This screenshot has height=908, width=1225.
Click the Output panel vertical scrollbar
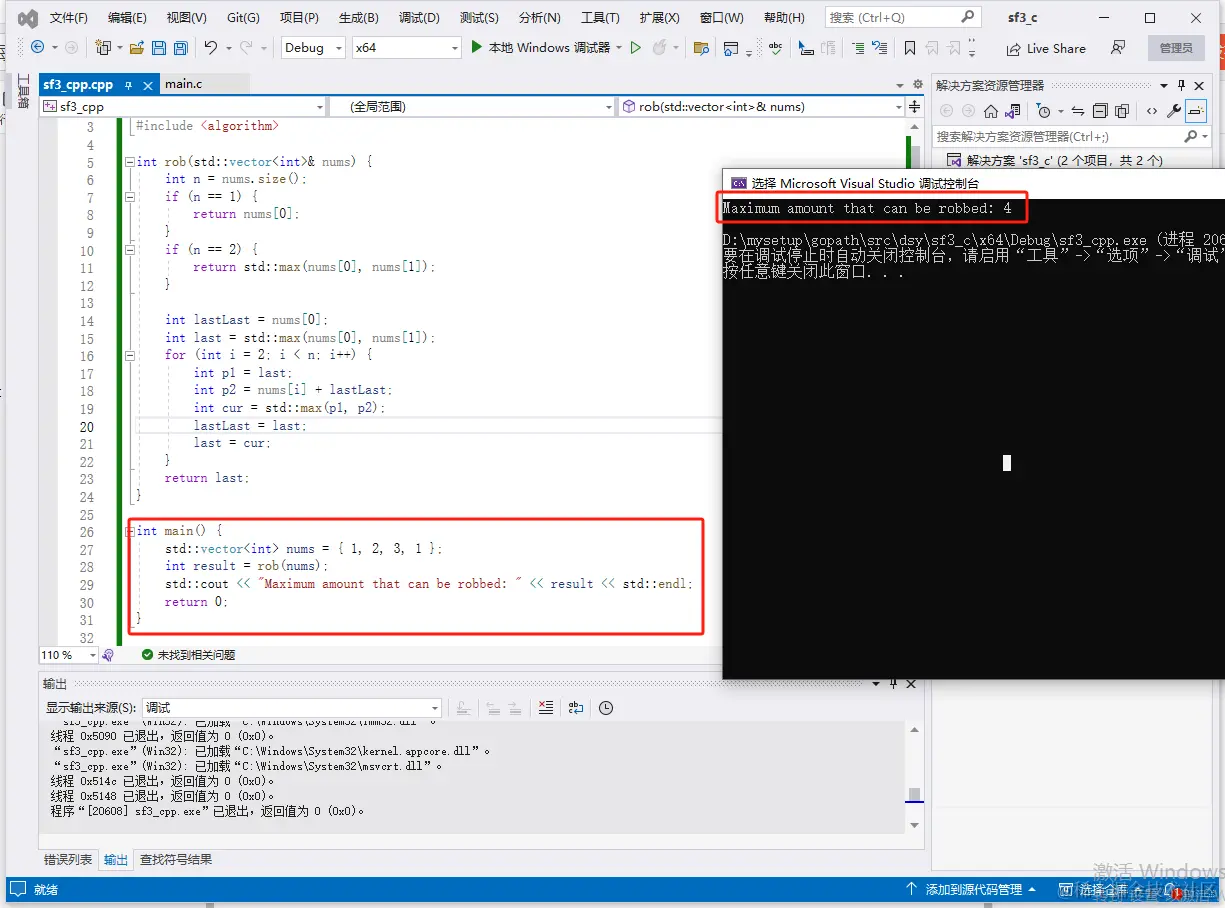point(913,776)
